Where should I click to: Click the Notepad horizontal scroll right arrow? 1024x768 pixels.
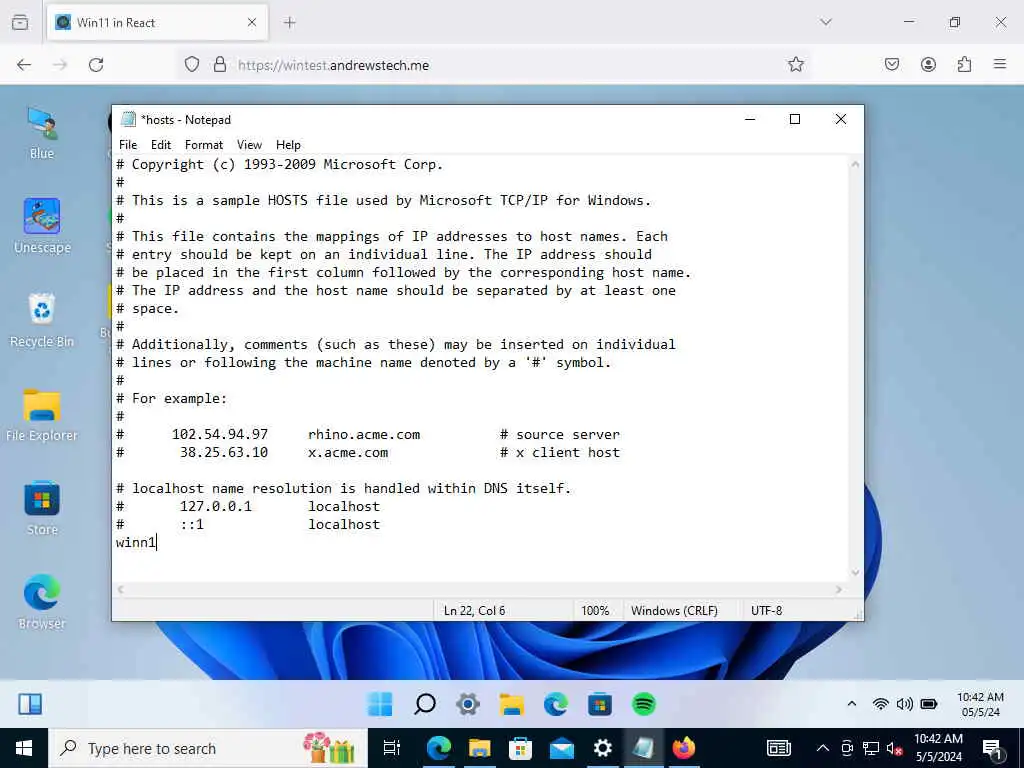[x=839, y=589]
